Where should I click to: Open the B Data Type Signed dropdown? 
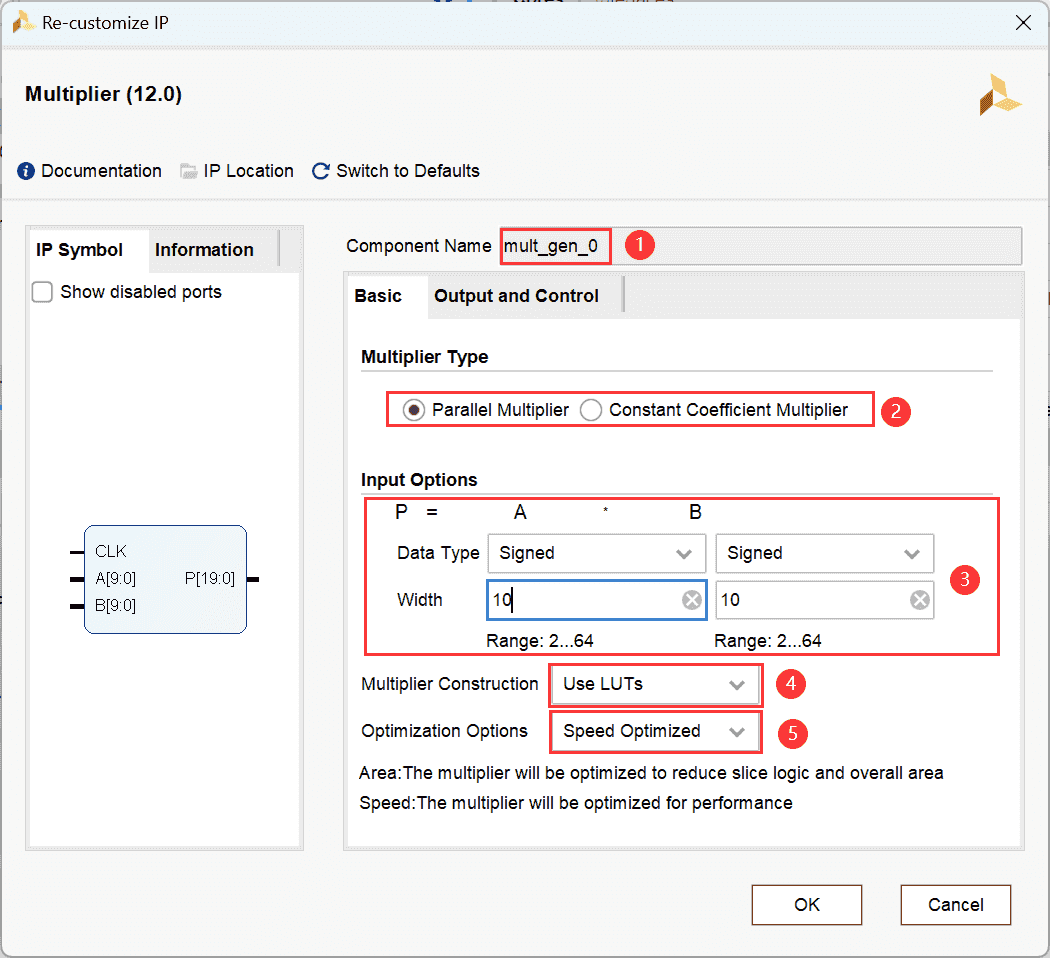click(825, 553)
